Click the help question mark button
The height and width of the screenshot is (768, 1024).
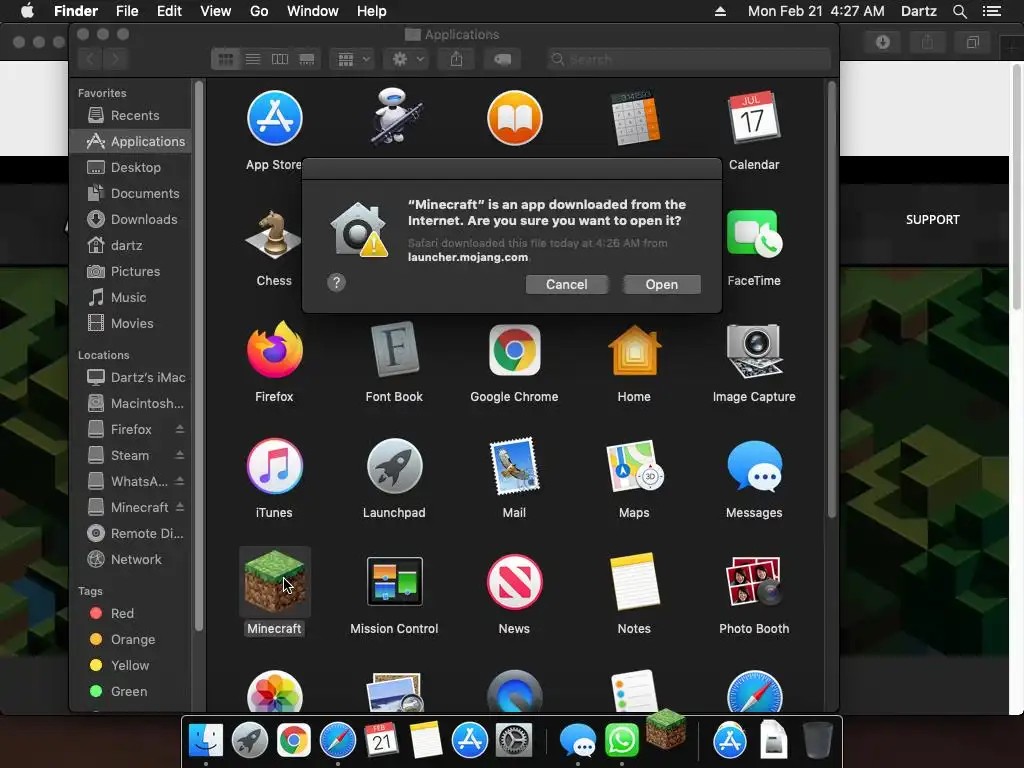[336, 282]
